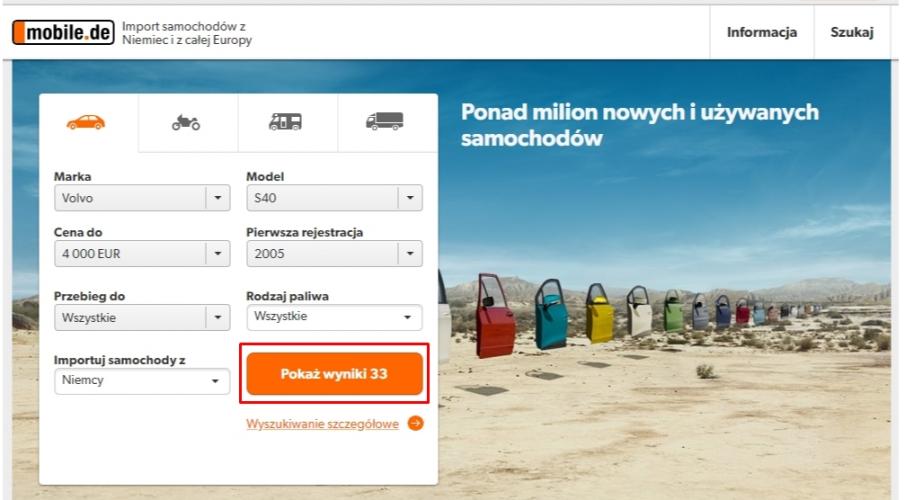The image size is (905, 500).
Task: Expand the Cena do dropdown 4 000 EUR
Action: 130,254
